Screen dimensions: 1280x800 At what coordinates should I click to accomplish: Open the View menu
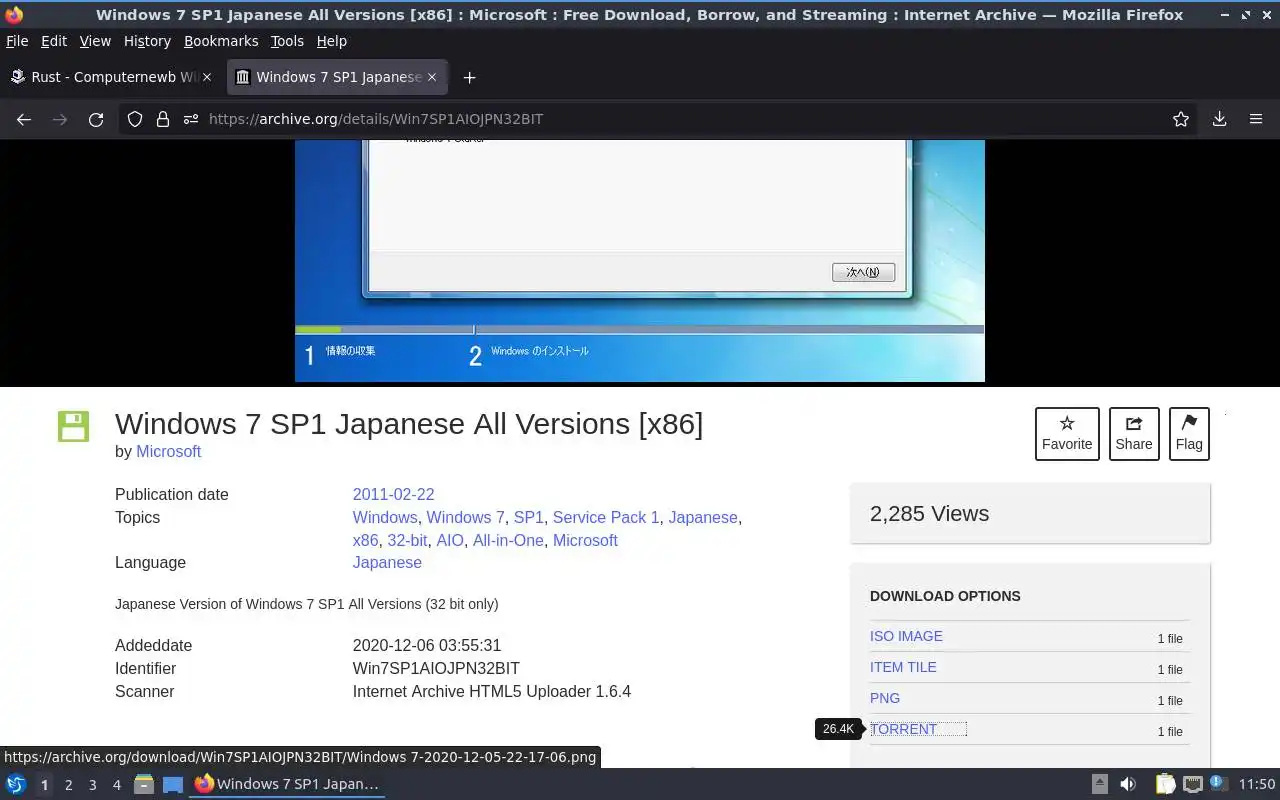coord(95,41)
